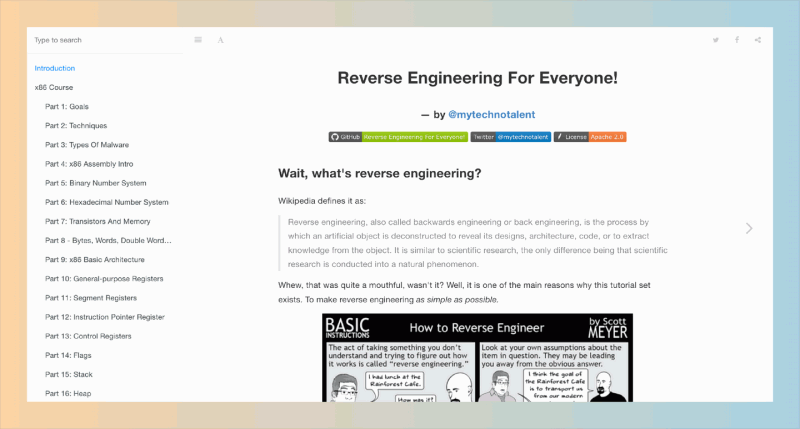Open Part 6: Hexadecimal Number System
The width and height of the screenshot is (800, 429).
coord(107,202)
